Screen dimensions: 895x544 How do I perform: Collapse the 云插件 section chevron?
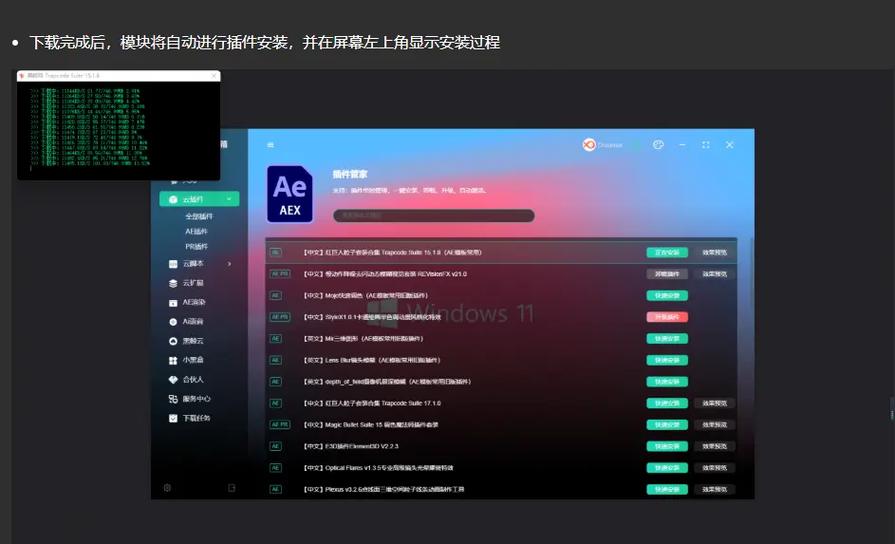[x=229, y=199]
